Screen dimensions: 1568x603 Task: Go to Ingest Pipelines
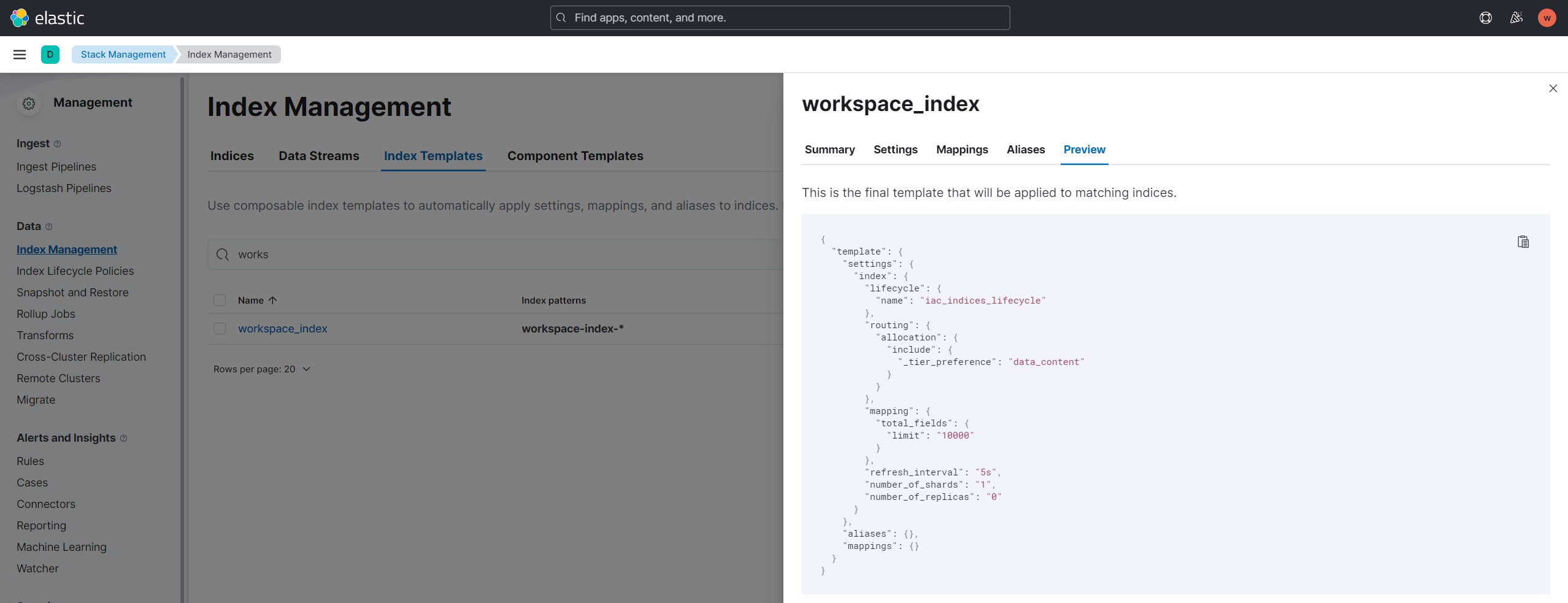pyautogui.click(x=56, y=167)
